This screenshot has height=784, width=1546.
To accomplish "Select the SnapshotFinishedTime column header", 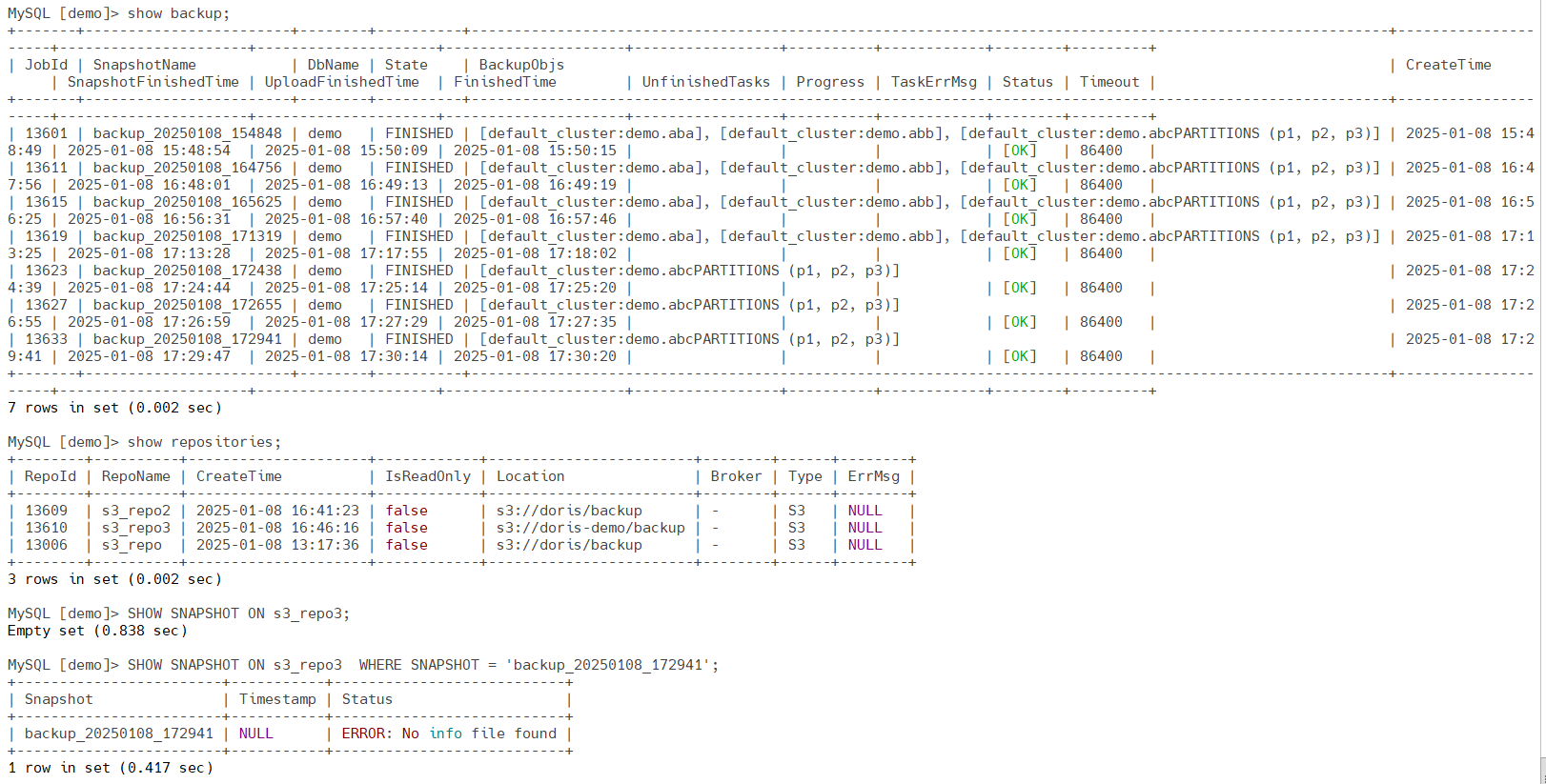I will (153, 82).
